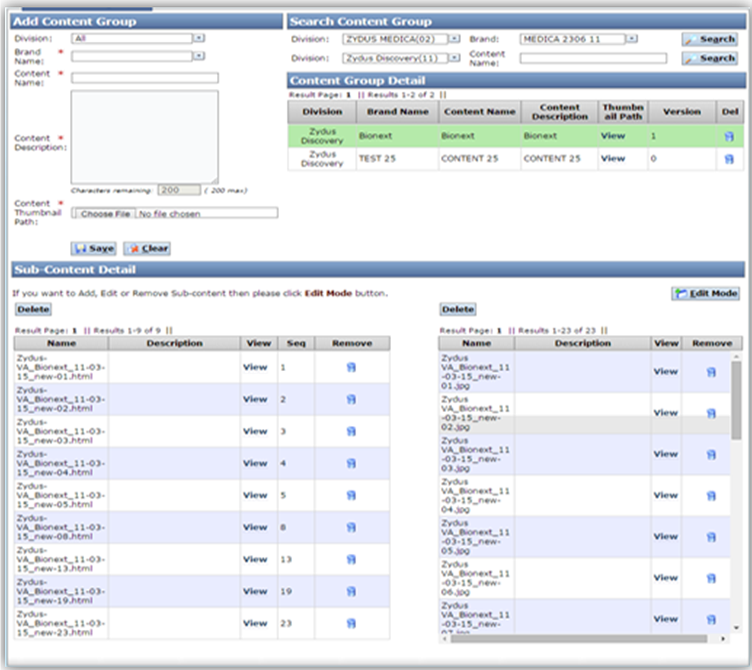Click View link for Zydus-VA_Bionext_11-03-15_new-02.html
Image resolution: width=752 pixels, height=670 pixels.
(x=255, y=399)
